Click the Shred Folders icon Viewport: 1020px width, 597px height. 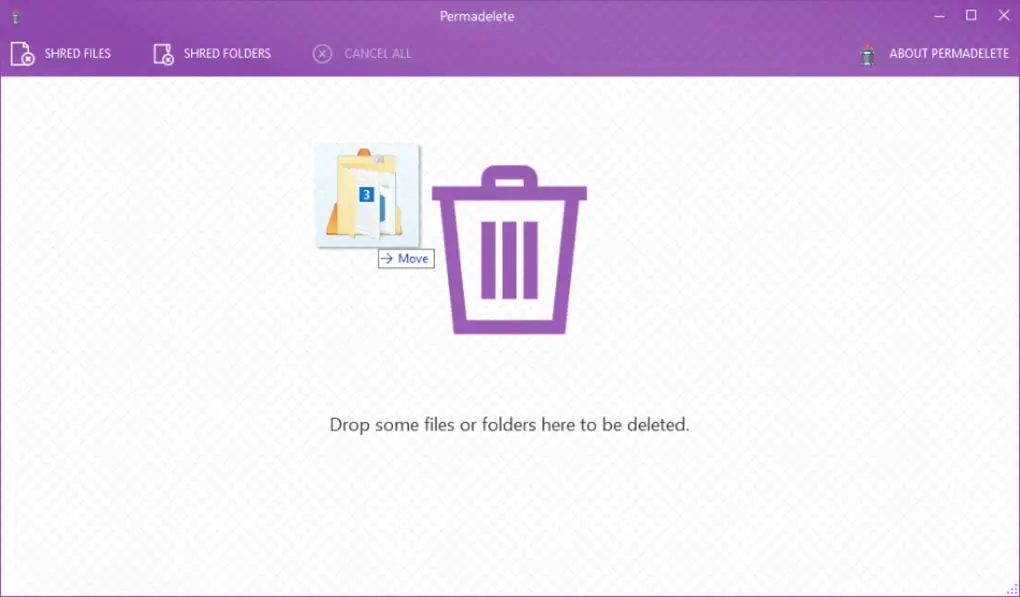pos(163,54)
